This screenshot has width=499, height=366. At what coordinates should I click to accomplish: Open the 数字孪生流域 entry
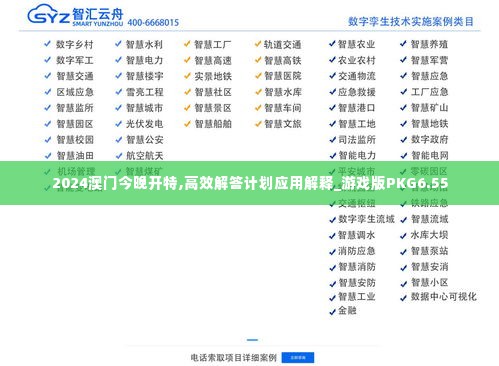(x=366, y=219)
